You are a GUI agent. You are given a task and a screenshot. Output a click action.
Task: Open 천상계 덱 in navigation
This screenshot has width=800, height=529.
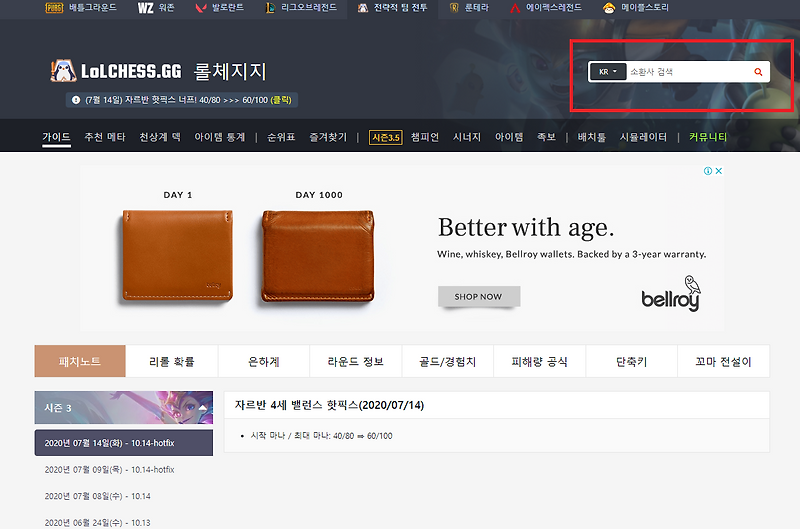[x=160, y=137]
